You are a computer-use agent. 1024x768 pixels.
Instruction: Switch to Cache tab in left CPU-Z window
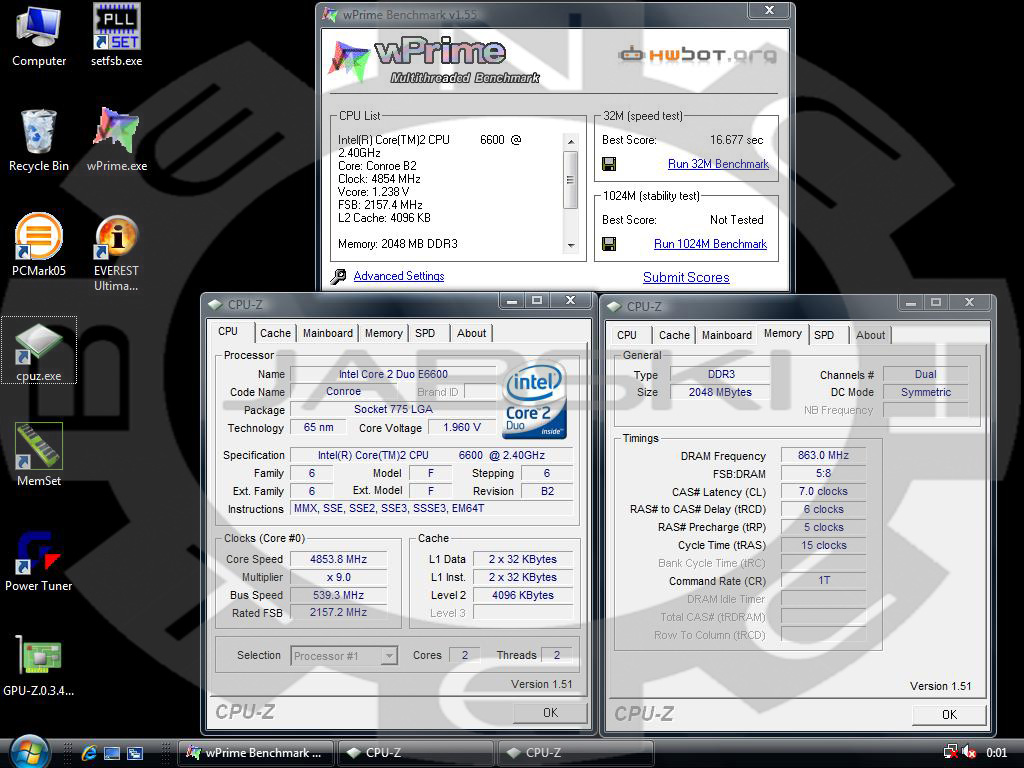[275, 333]
